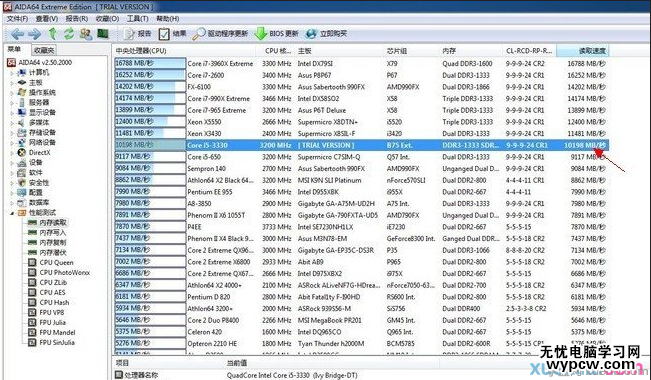
Task: Expand the DirectX tree node
Action: tap(12, 152)
